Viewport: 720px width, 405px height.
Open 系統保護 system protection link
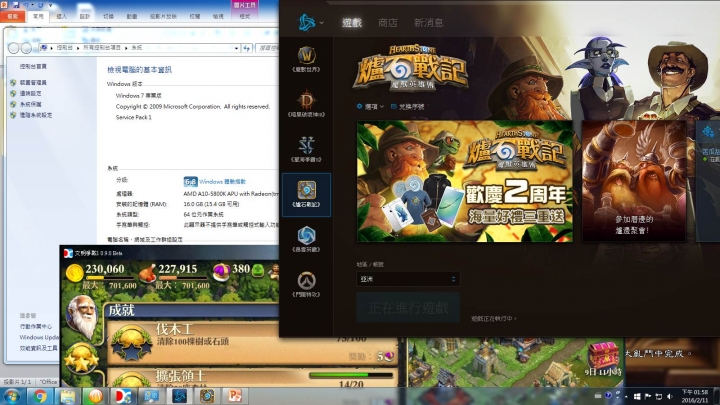click(x=30, y=104)
